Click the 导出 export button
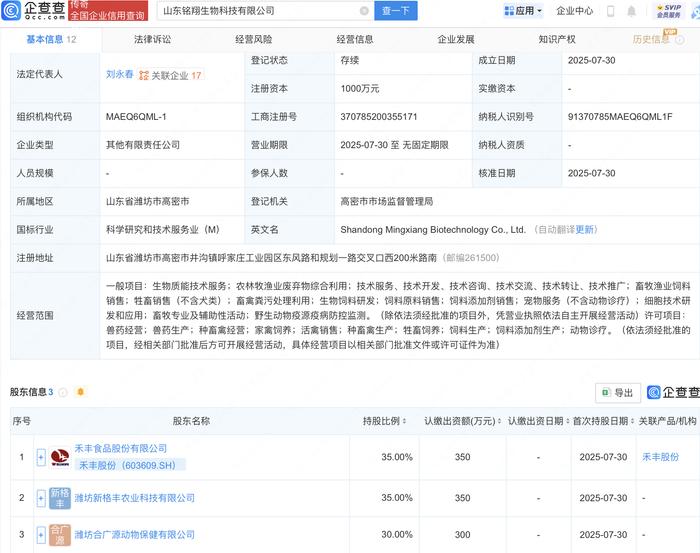 point(618,393)
